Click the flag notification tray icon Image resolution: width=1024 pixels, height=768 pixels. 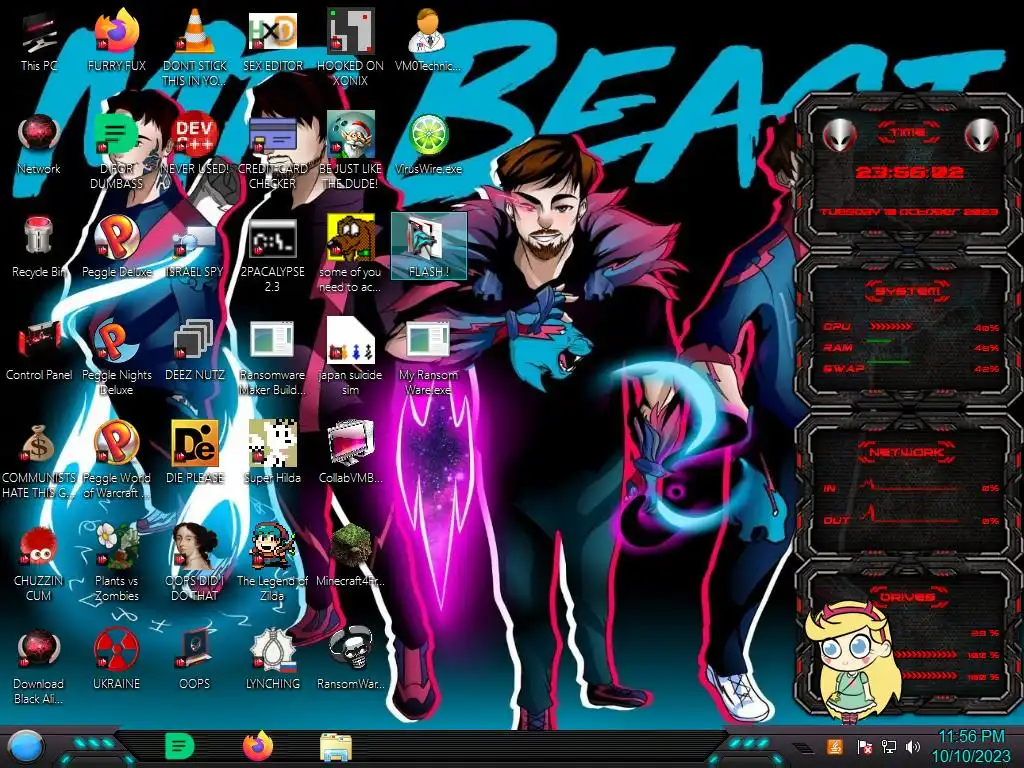[x=865, y=747]
